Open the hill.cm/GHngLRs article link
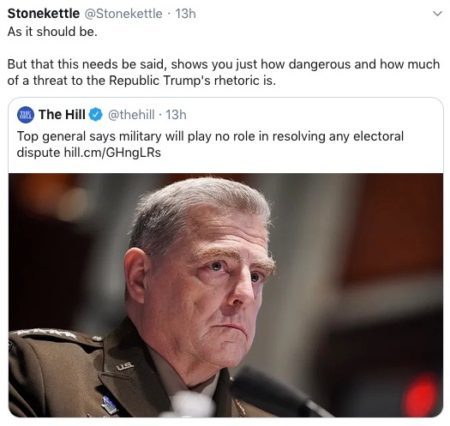The height and width of the screenshot is (426, 450). coord(112,153)
